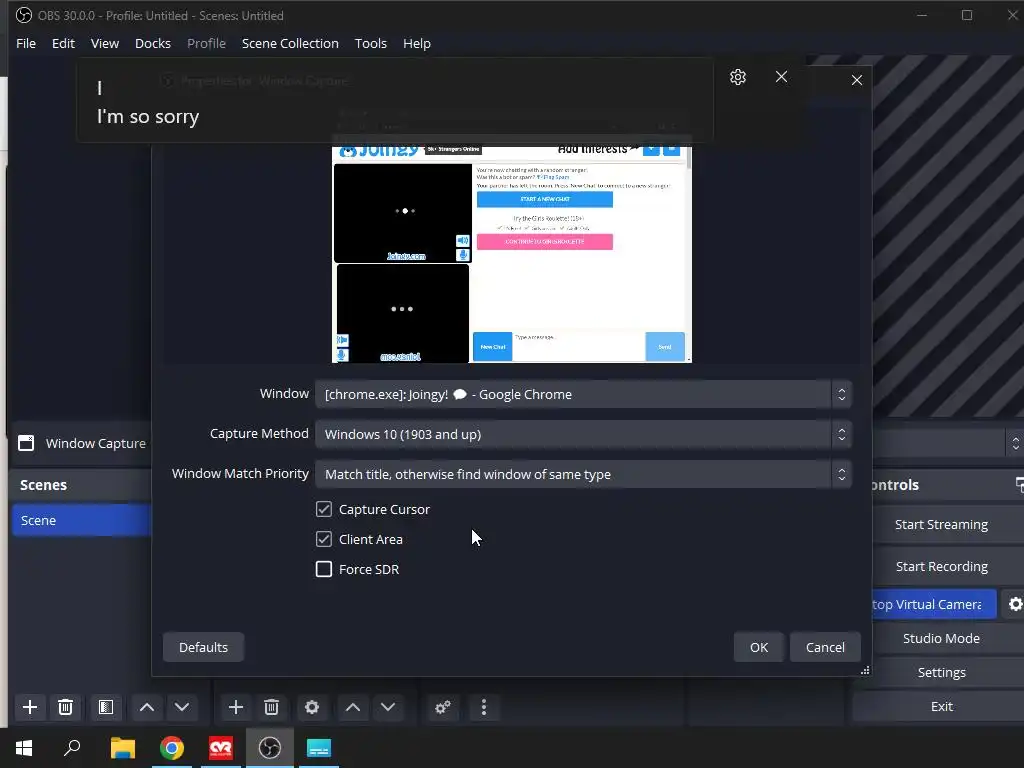
Task: Open the Scene Collection menu
Action: (x=290, y=44)
